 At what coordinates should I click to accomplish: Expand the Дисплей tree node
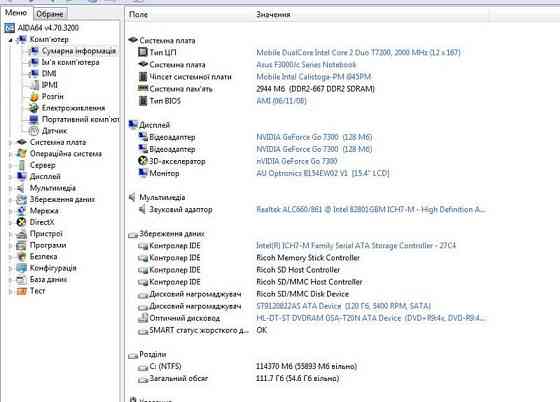[x=10, y=177]
